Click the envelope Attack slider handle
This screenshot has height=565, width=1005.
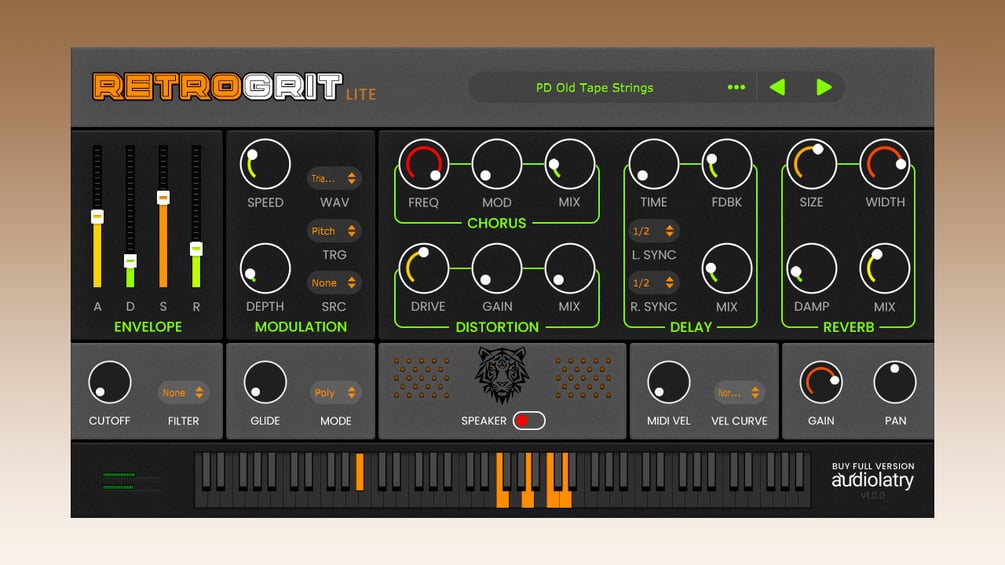pyautogui.click(x=97, y=217)
